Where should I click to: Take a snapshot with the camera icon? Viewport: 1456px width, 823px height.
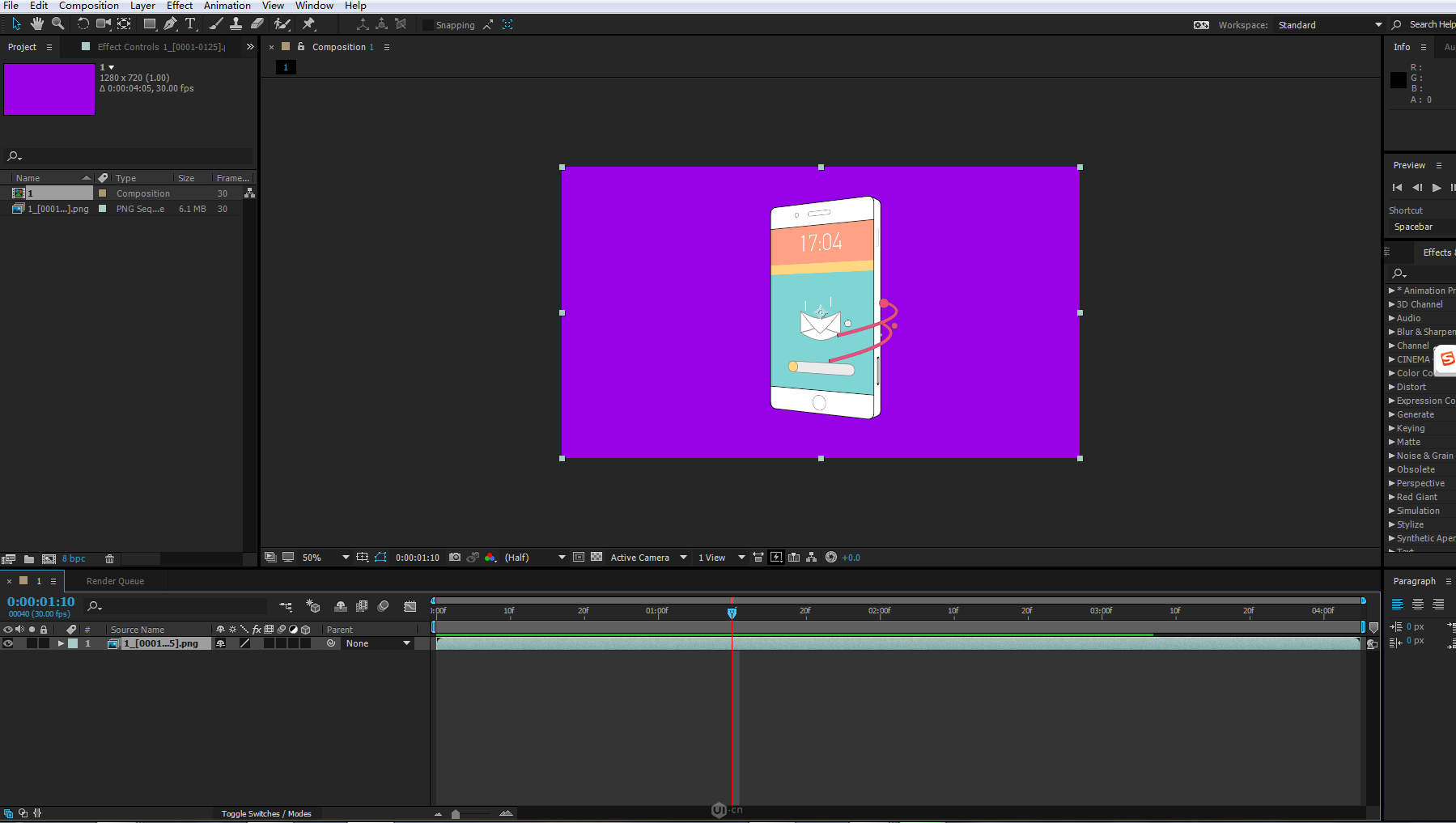[455, 558]
